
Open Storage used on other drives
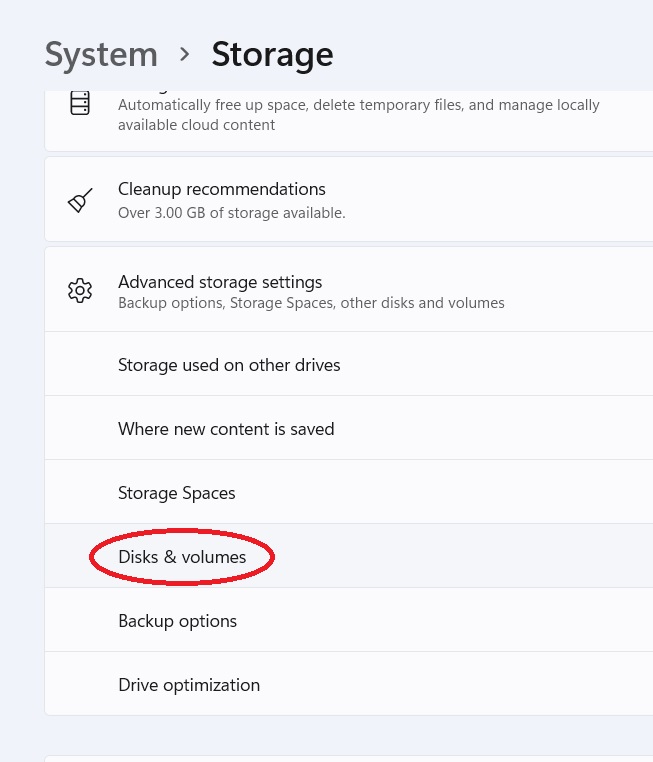tap(349, 364)
